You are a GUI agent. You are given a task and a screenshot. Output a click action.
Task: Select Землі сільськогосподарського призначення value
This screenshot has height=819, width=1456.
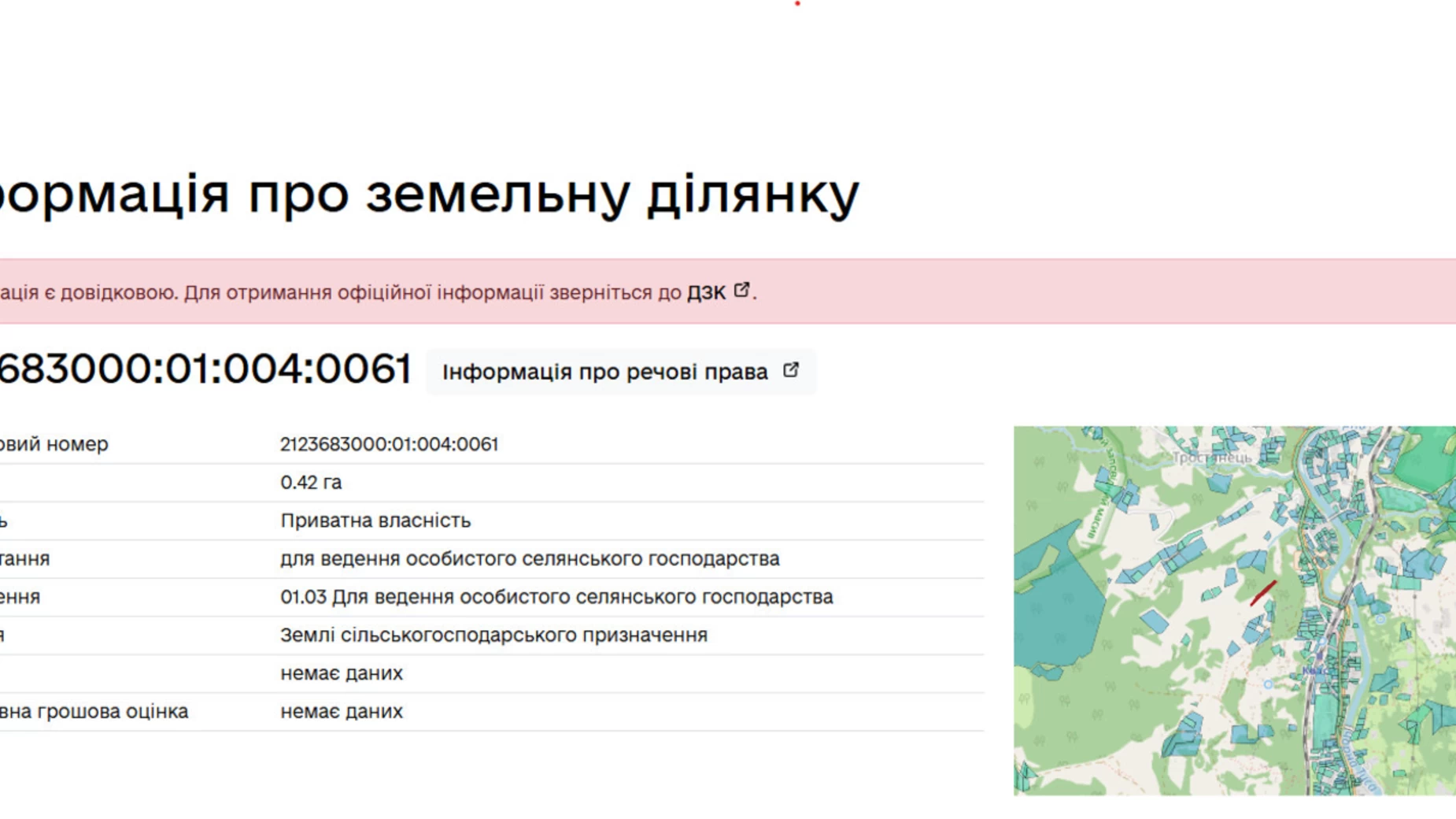(x=493, y=636)
